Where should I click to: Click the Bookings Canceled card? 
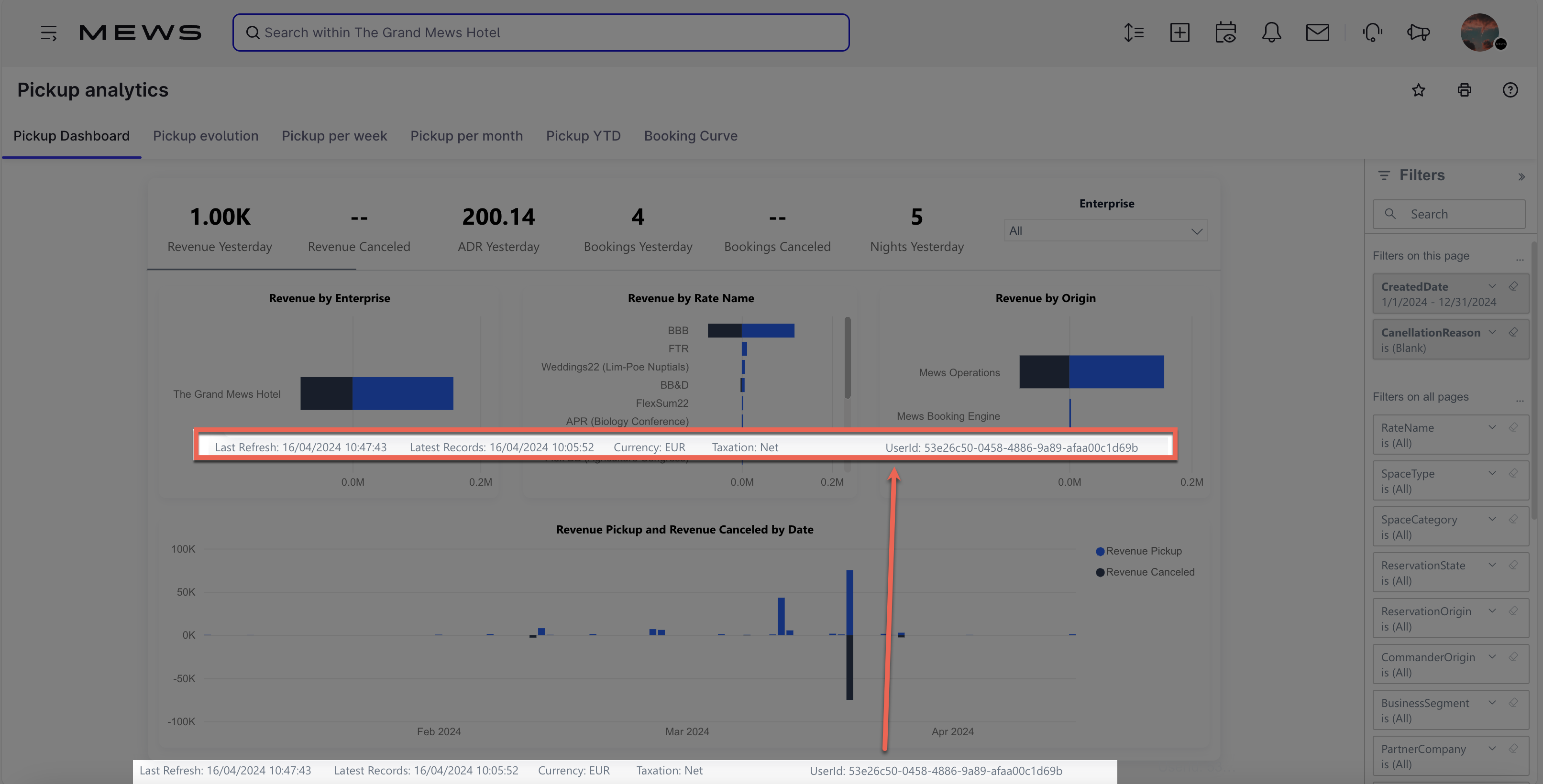point(777,229)
